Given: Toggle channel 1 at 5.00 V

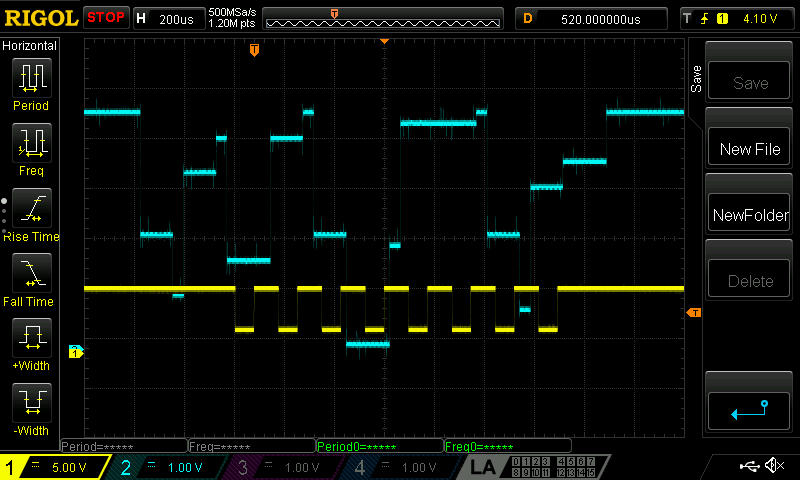Looking at the screenshot, I should coord(53,467).
